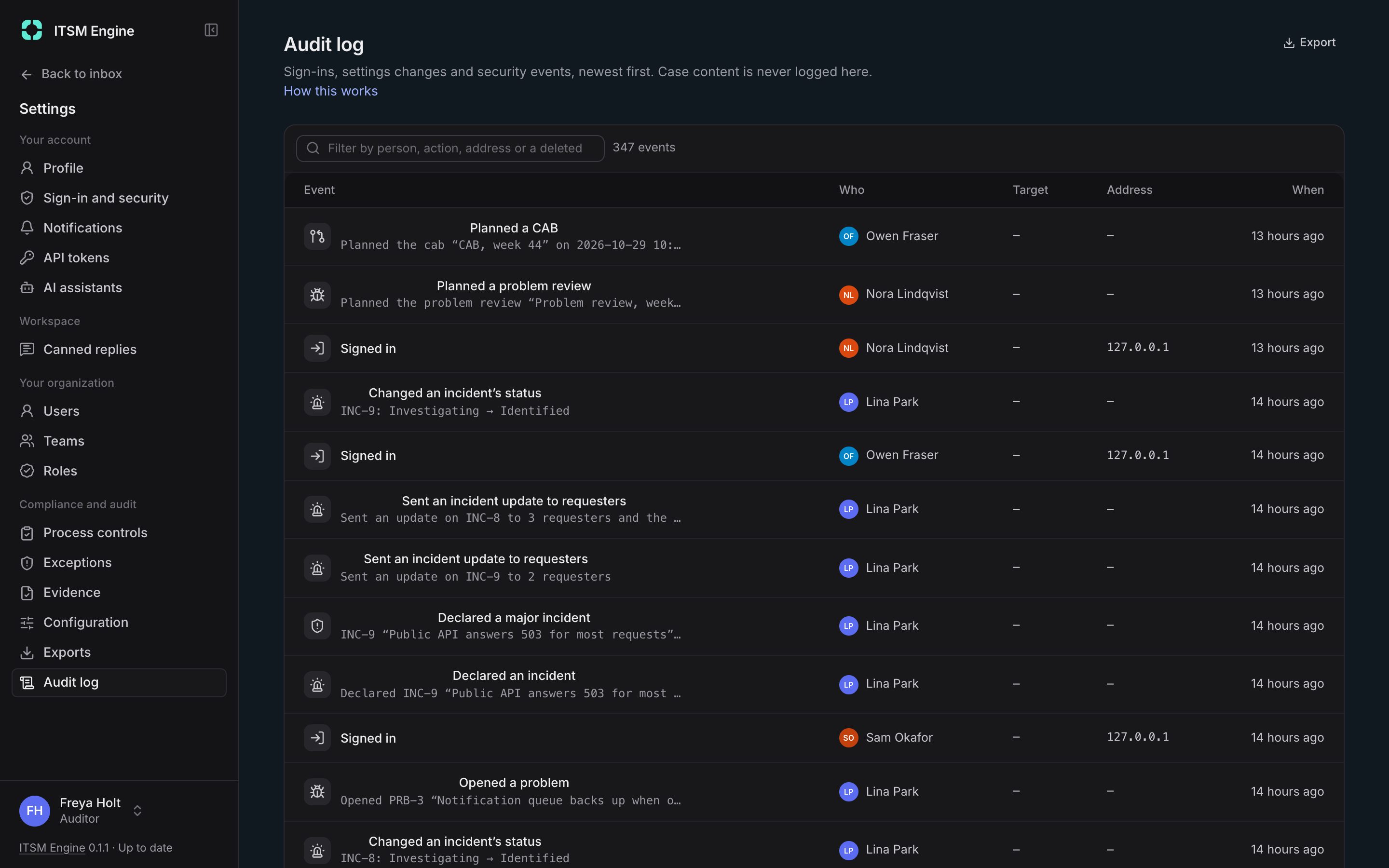
Task: Click the Evidence file icon
Action: coord(27,593)
